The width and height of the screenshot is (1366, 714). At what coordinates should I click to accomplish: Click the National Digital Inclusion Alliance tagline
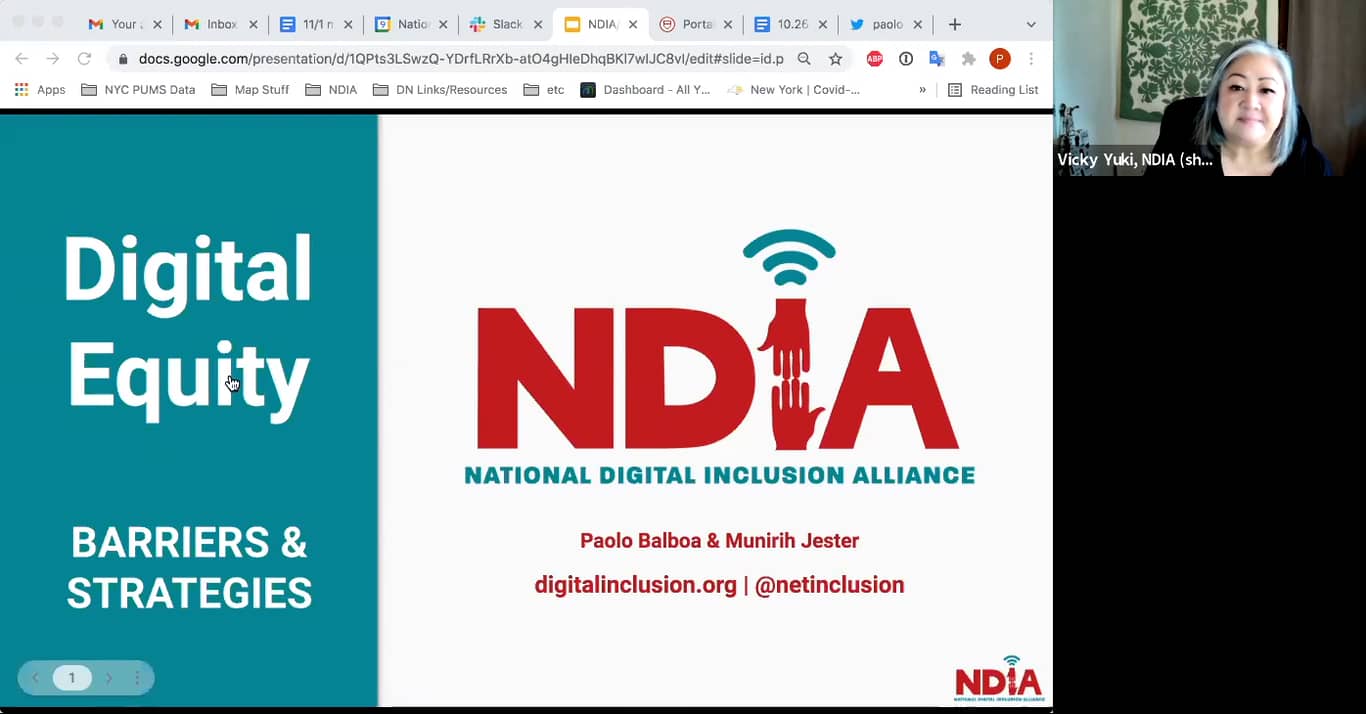(719, 475)
